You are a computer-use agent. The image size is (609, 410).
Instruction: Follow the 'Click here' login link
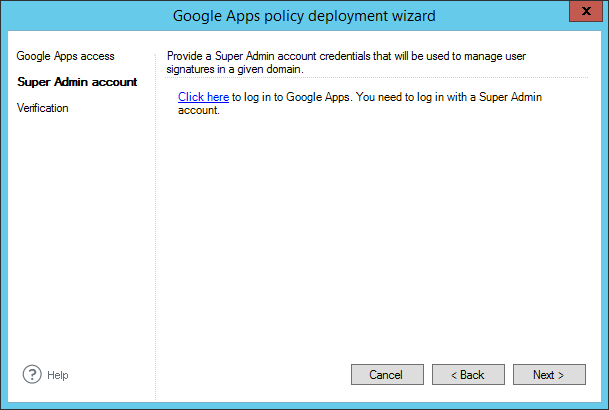point(203,97)
